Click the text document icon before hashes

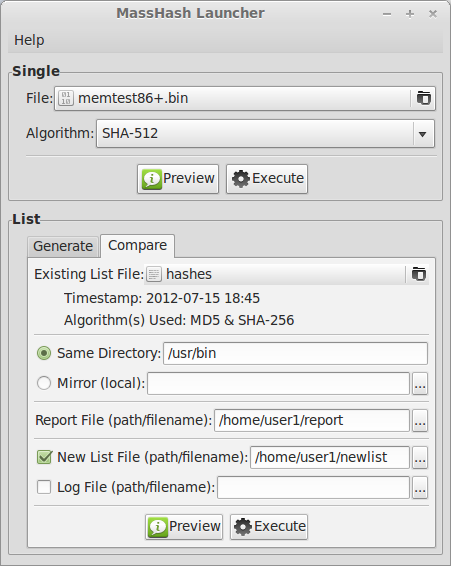pyautogui.click(x=154, y=274)
